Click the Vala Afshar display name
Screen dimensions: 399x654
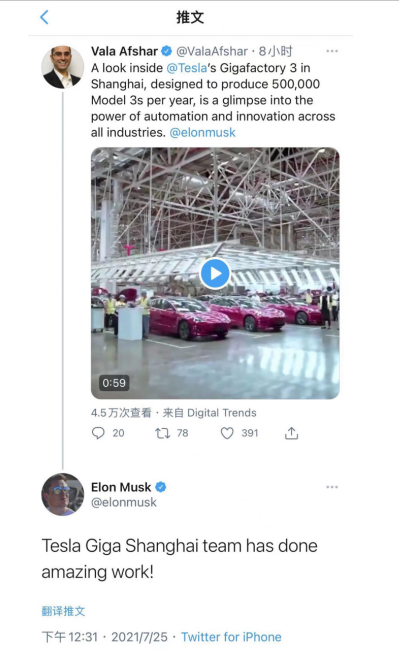click(x=124, y=51)
